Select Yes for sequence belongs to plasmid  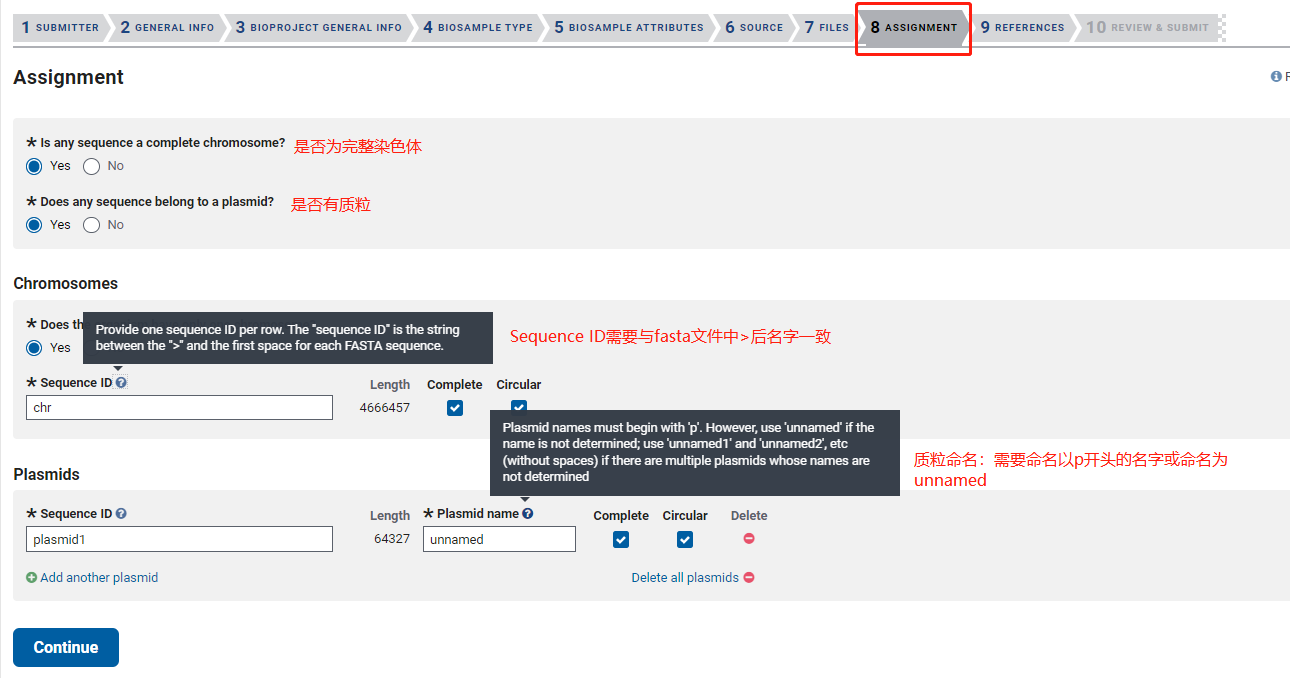pyautogui.click(x=34, y=225)
